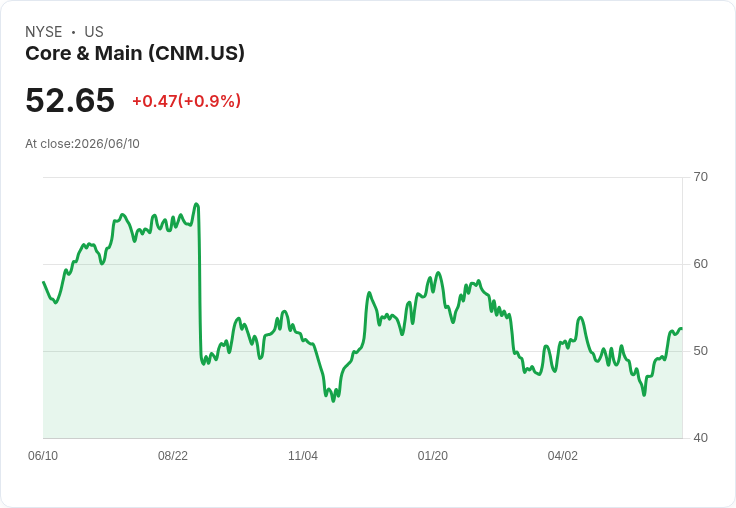Click the 50 label on price axis
The width and height of the screenshot is (736, 508).
tap(700, 351)
